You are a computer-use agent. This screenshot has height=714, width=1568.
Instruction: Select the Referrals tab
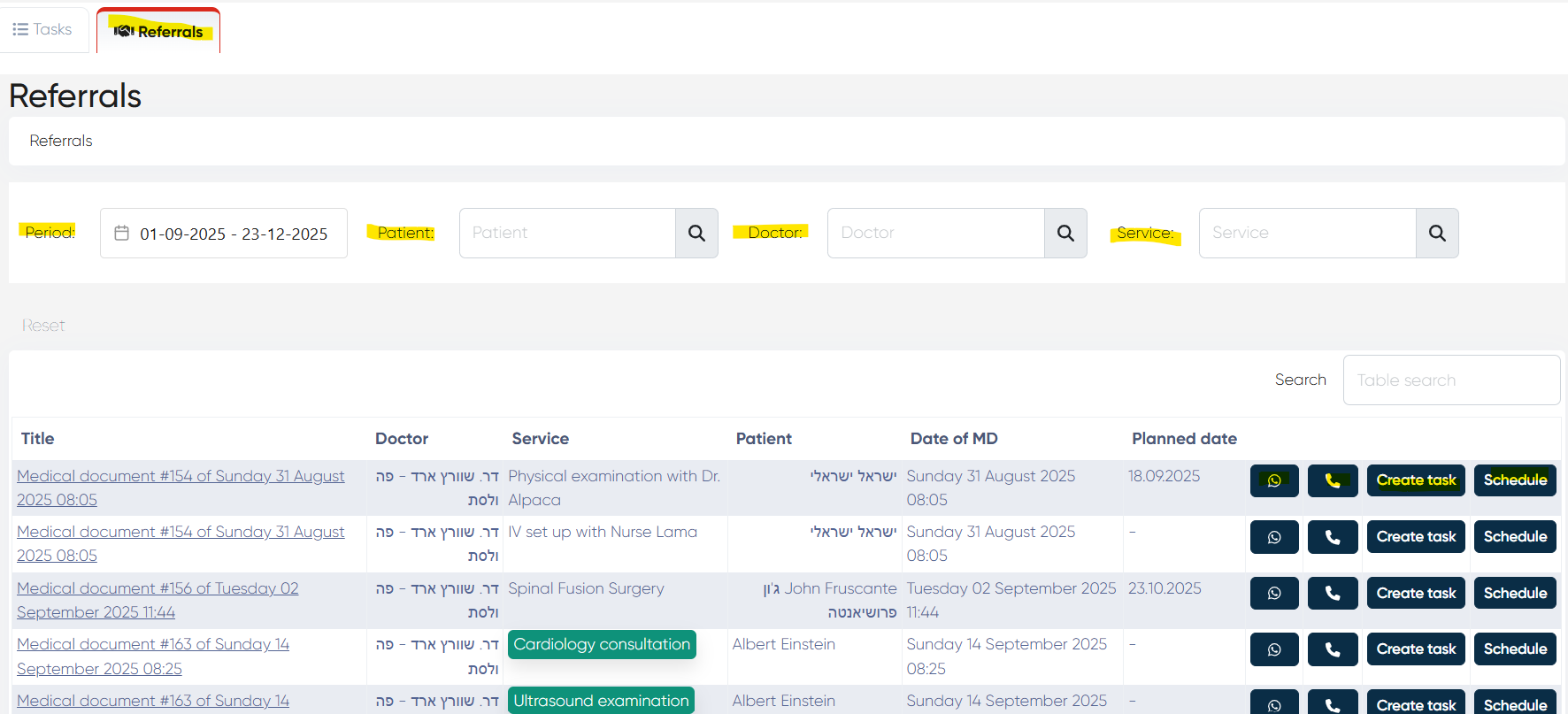tap(158, 32)
